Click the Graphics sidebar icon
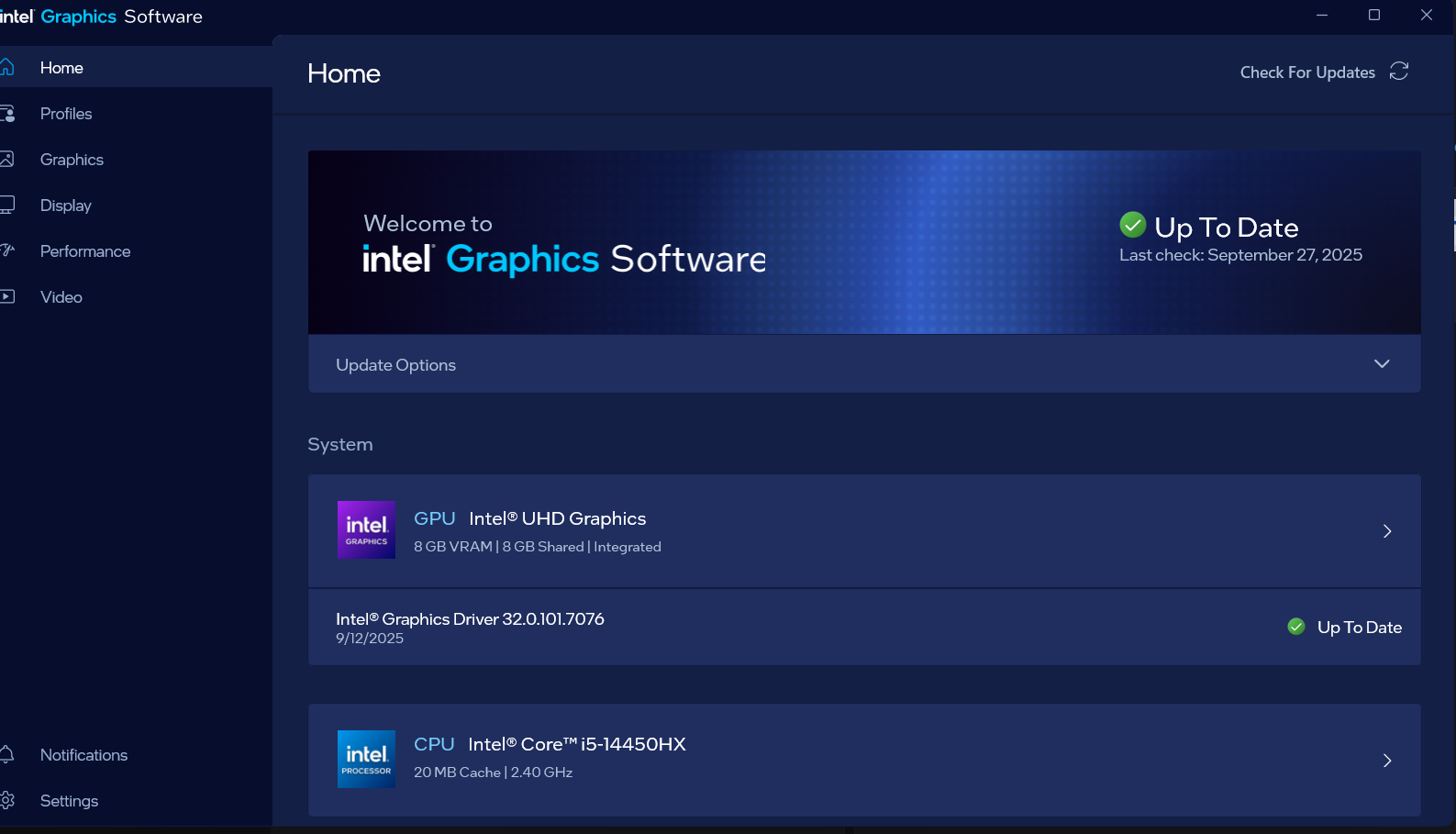 tap(6, 159)
